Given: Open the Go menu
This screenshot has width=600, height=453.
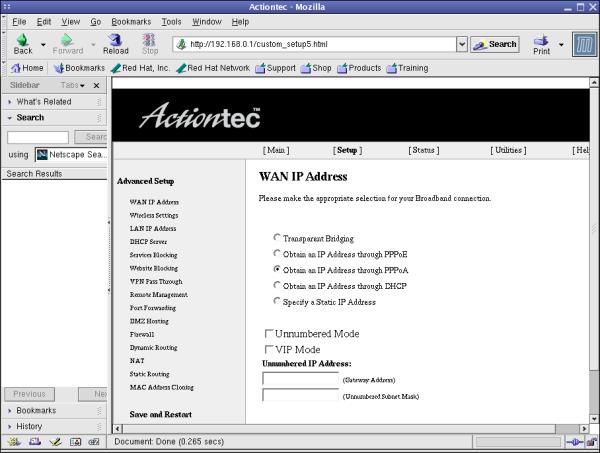Looking at the screenshot, I should pyautogui.click(x=96, y=22).
